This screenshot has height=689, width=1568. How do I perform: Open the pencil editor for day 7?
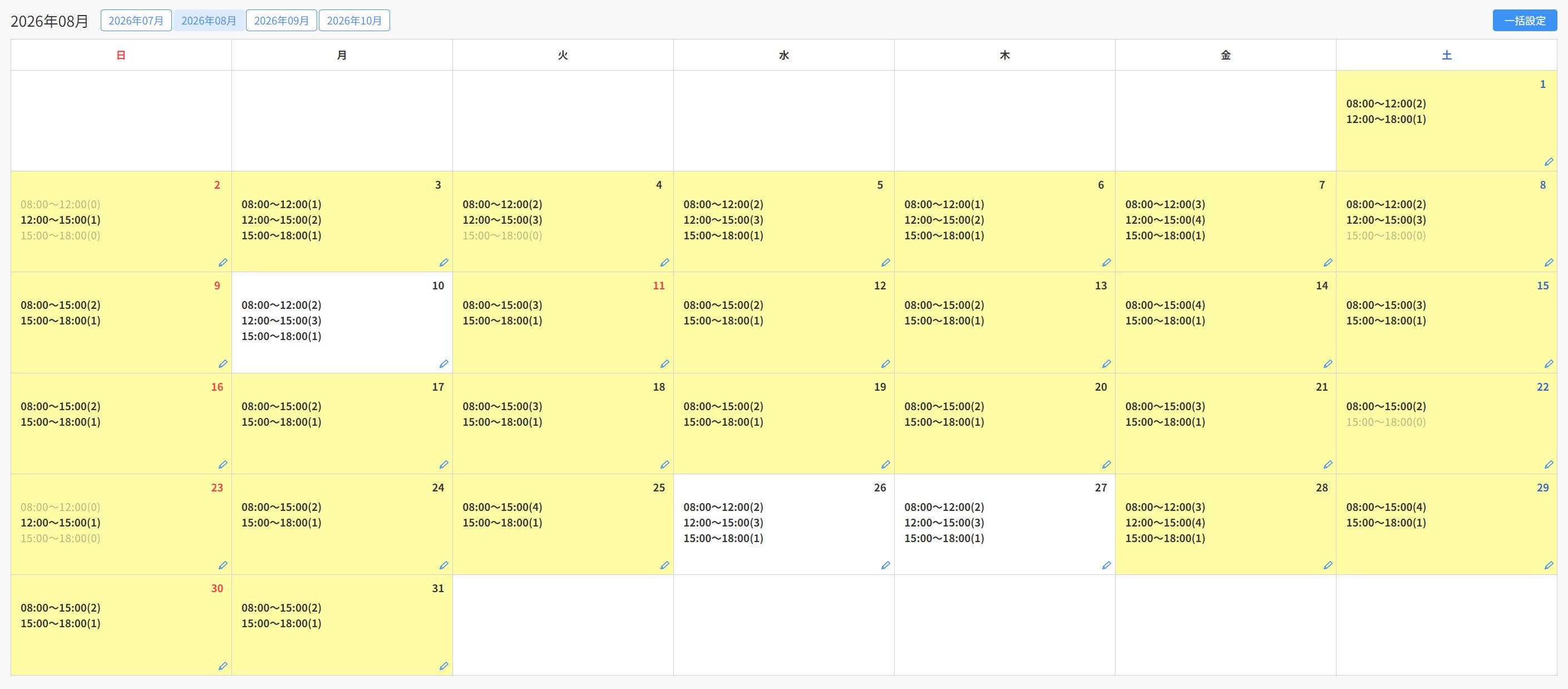tap(1328, 263)
